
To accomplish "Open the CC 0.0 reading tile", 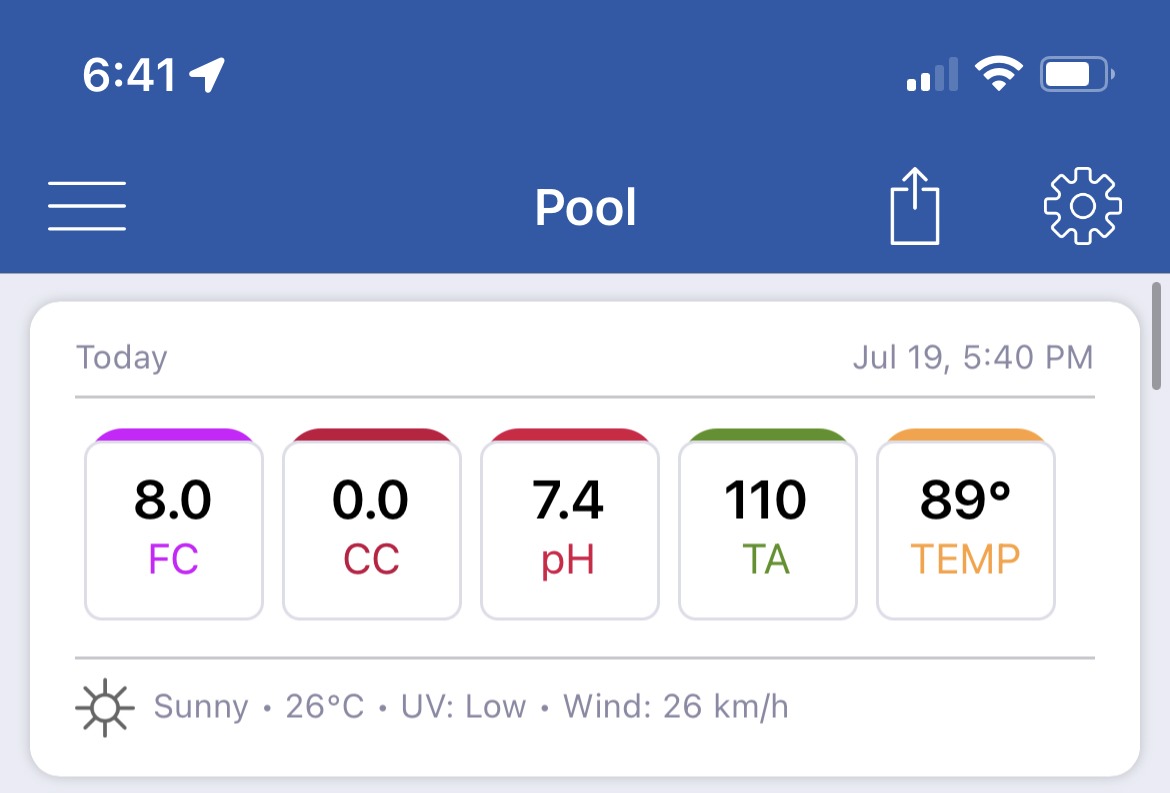I will pos(372,524).
